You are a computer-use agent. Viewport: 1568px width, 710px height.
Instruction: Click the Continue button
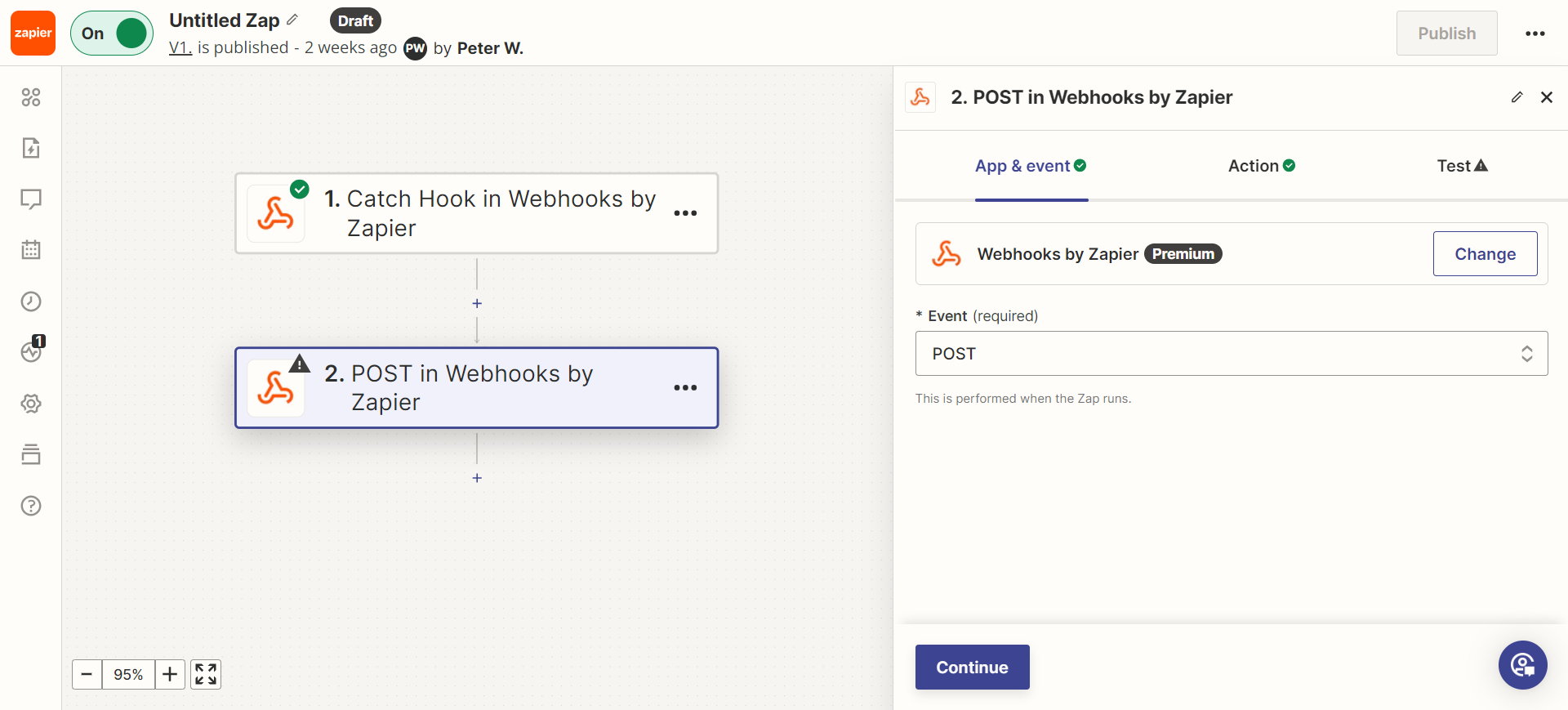tap(972, 668)
